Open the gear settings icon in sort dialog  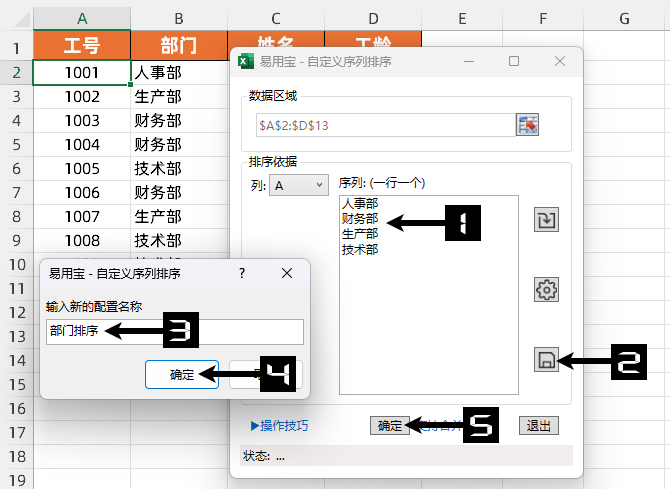pos(547,290)
